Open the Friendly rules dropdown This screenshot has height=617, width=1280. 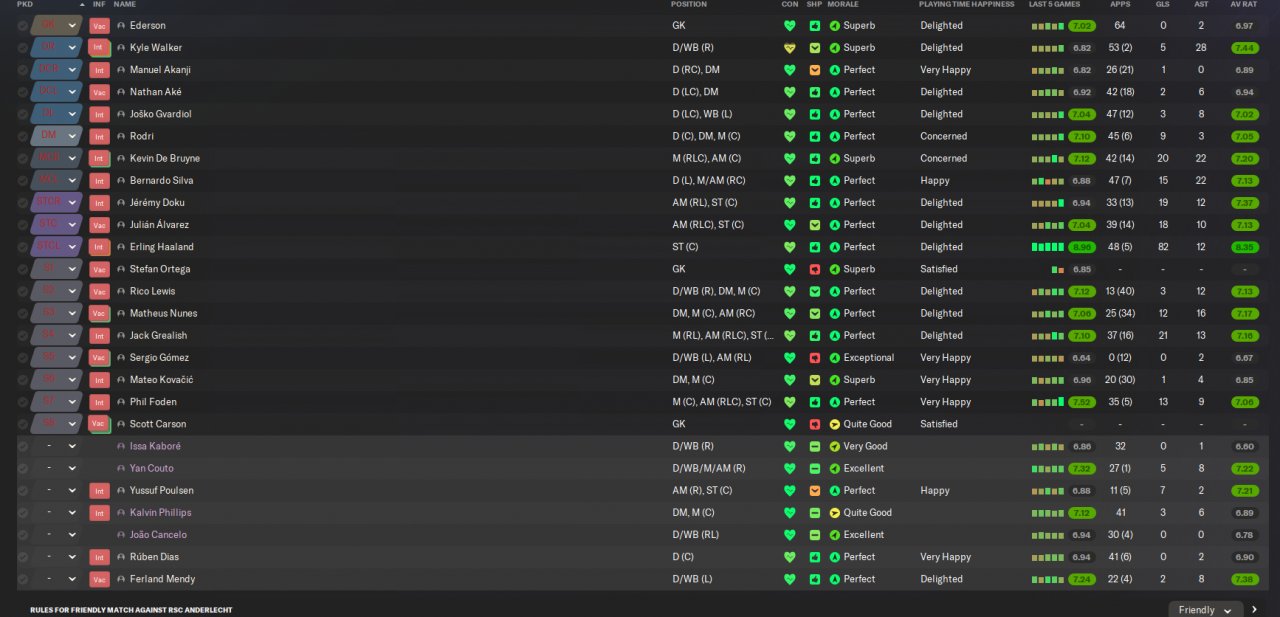tap(1205, 610)
